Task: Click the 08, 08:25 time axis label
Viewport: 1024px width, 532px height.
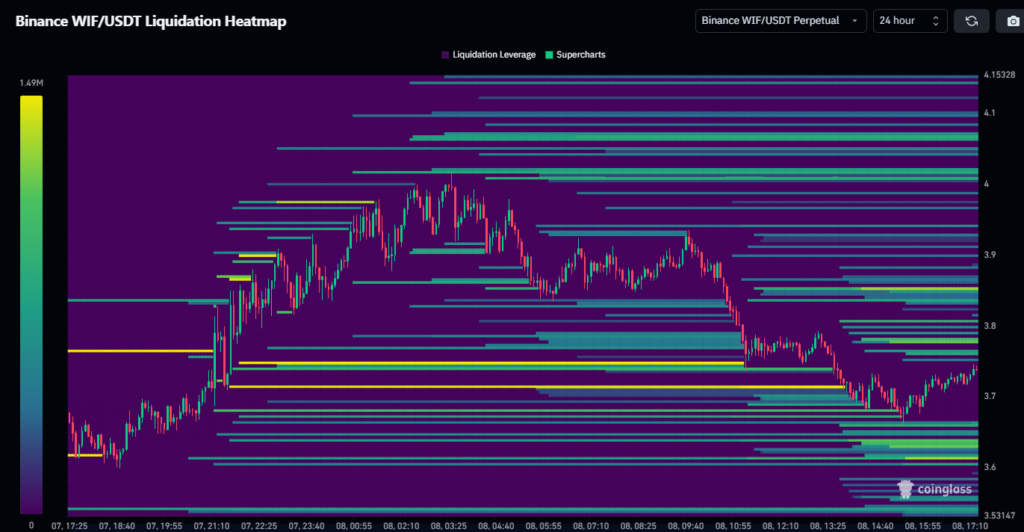Action: pyautogui.click(x=638, y=525)
